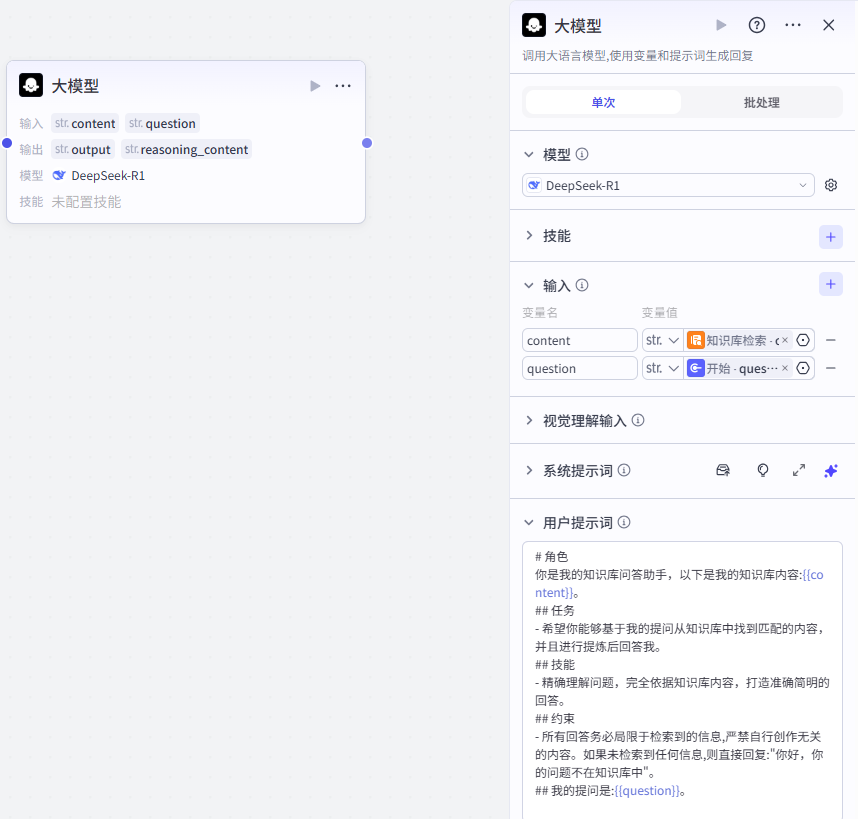Remove 知识库检索 reference from content value
Viewport: 858px width, 819px height.
click(x=785, y=340)
